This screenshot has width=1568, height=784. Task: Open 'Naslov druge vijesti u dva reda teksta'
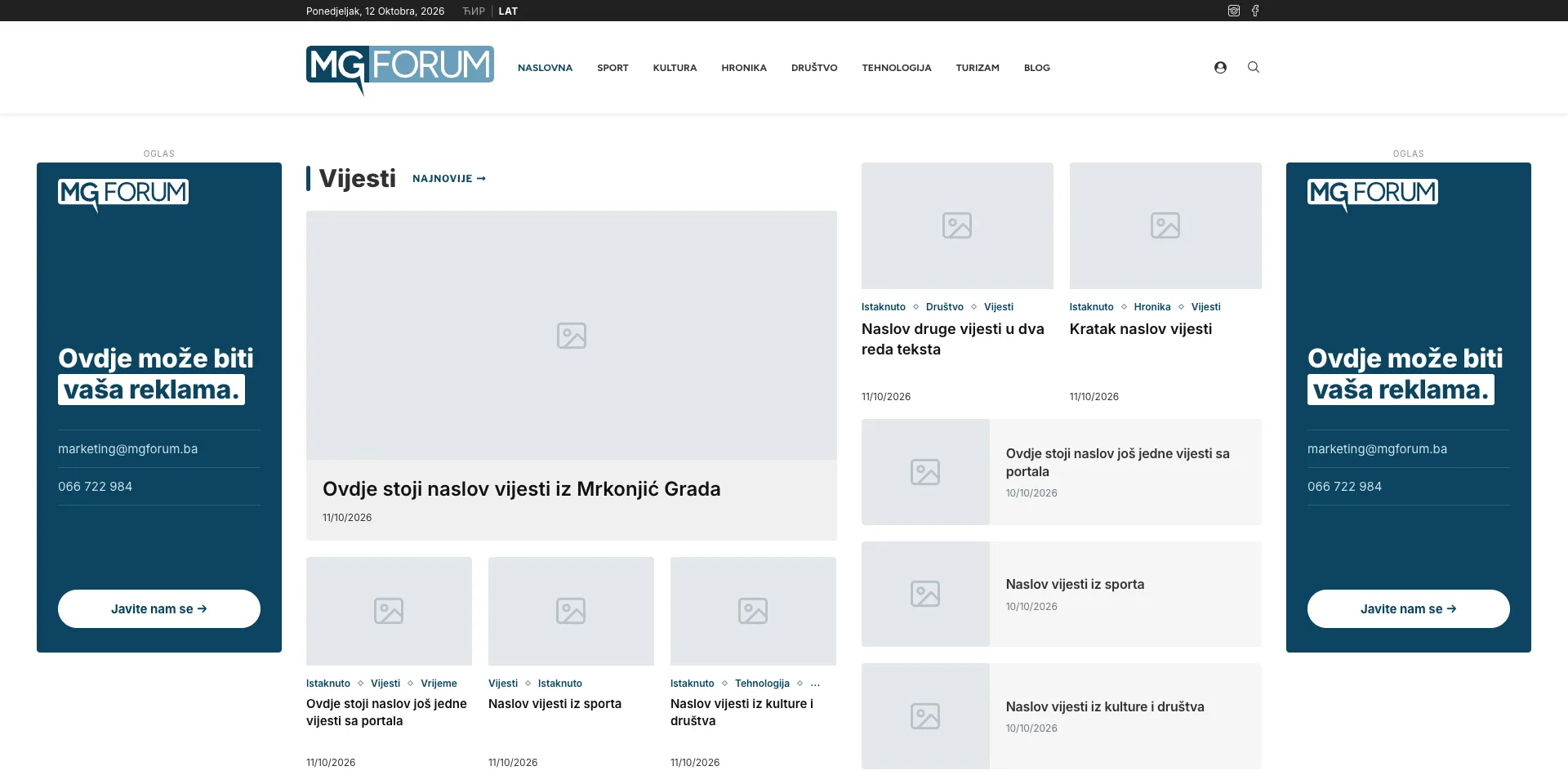(953, 339)
